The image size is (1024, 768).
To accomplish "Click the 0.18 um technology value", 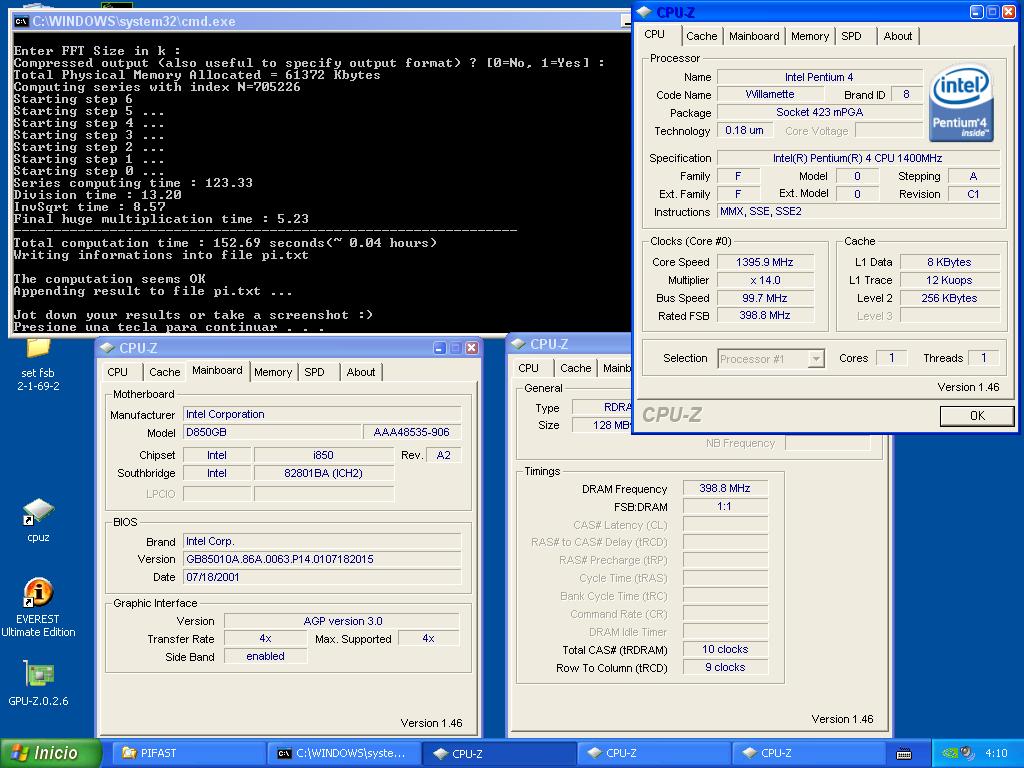I will pyautogui.click(x=744, y=130).
